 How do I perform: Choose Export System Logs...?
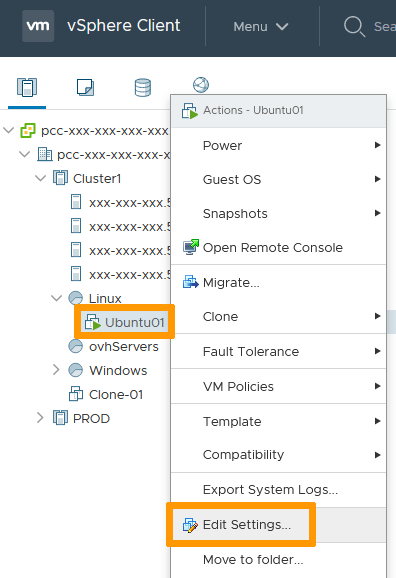tap(278, 490)
